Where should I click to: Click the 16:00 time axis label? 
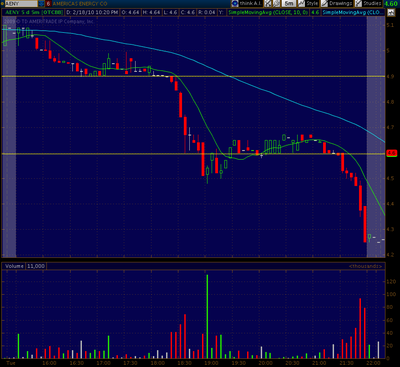click(49, 363)
